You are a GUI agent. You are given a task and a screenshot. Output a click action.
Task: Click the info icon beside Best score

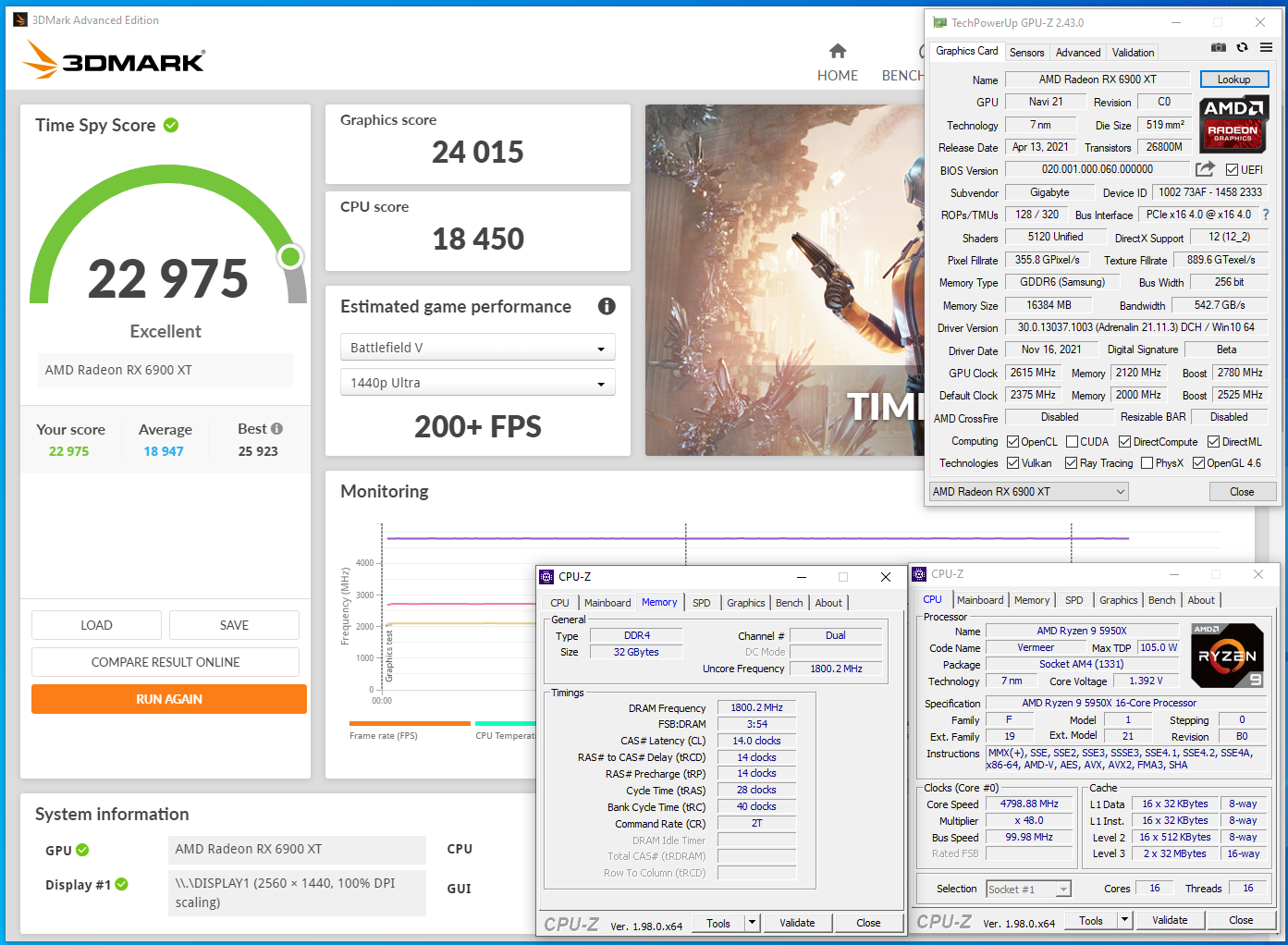[276, 429]
